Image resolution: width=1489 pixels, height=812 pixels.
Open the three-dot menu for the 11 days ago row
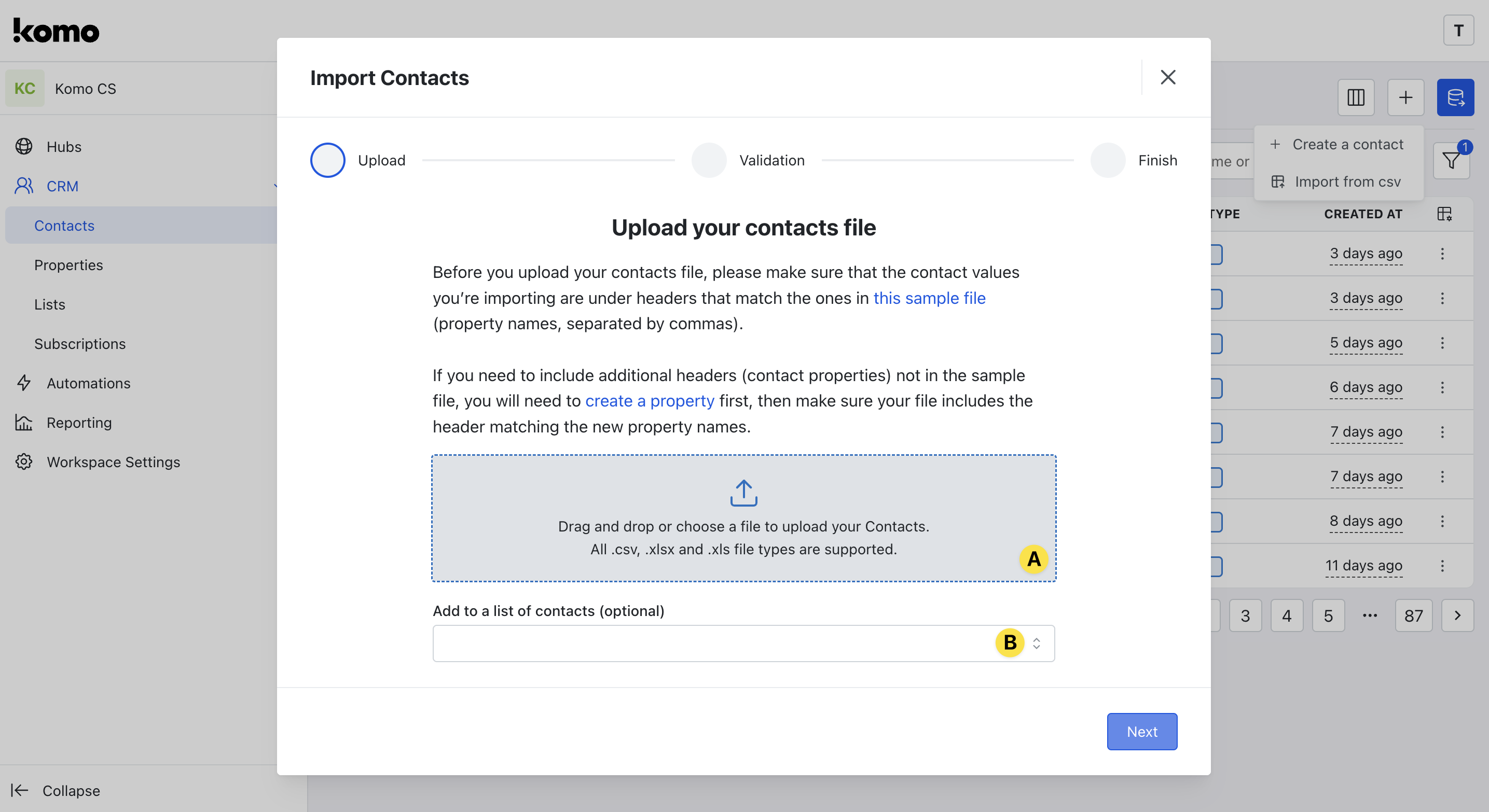tap(1442, 565)
